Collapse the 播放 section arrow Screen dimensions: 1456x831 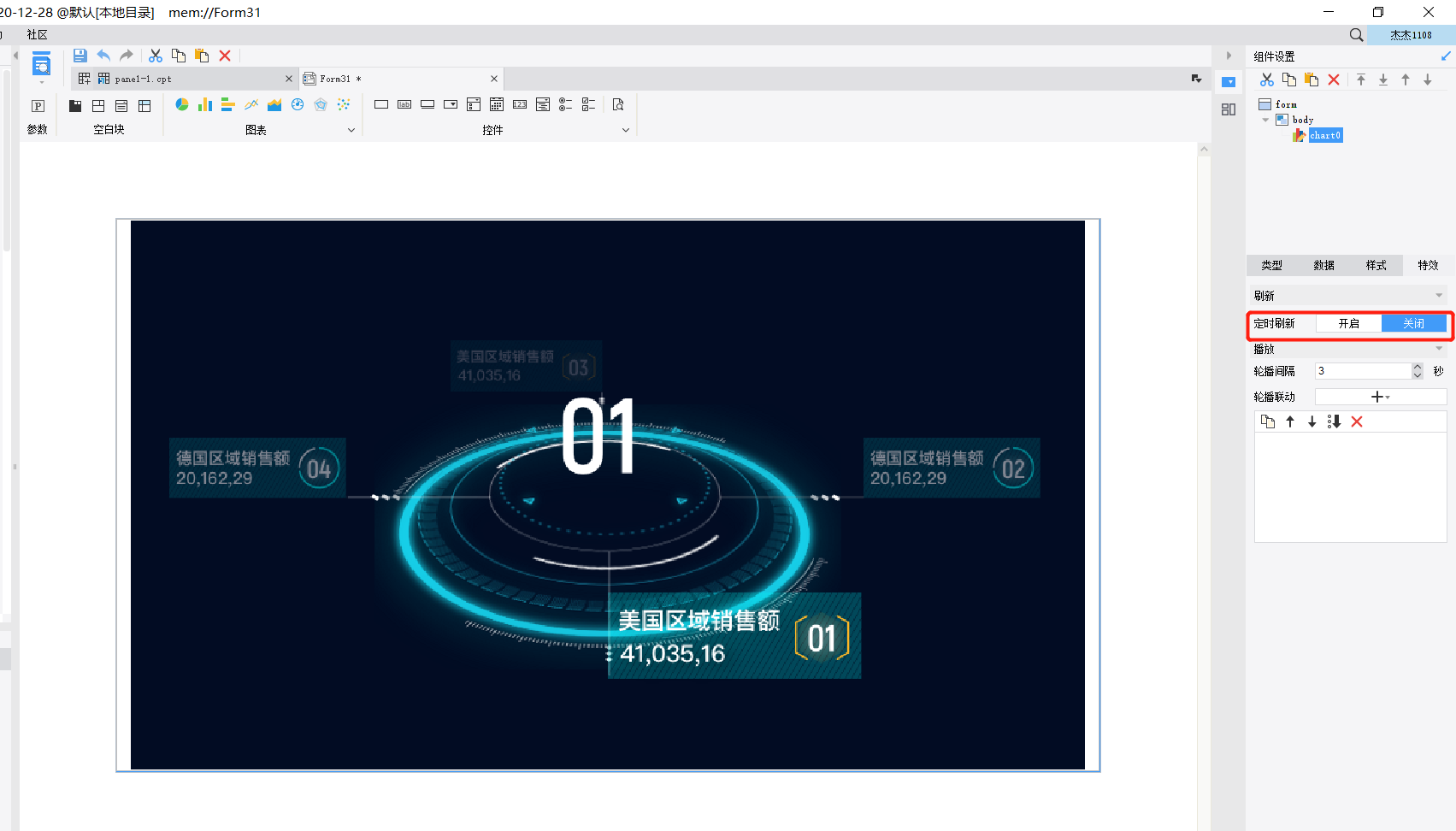tap(1439, 349)
